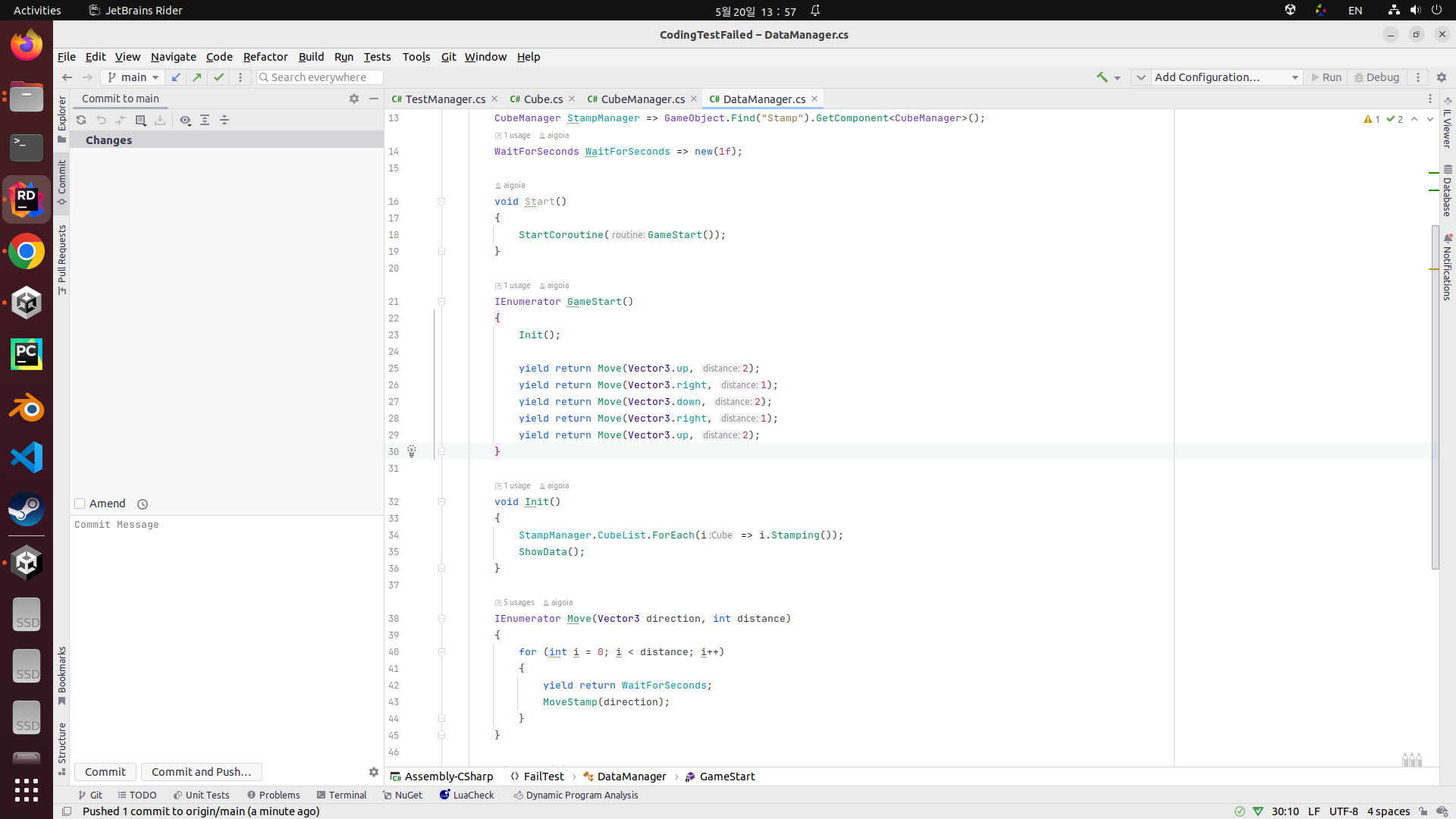Viewport: 1456px width, 819px height.
Task: Click the Shelve silently icon
Action: (160, 120)
